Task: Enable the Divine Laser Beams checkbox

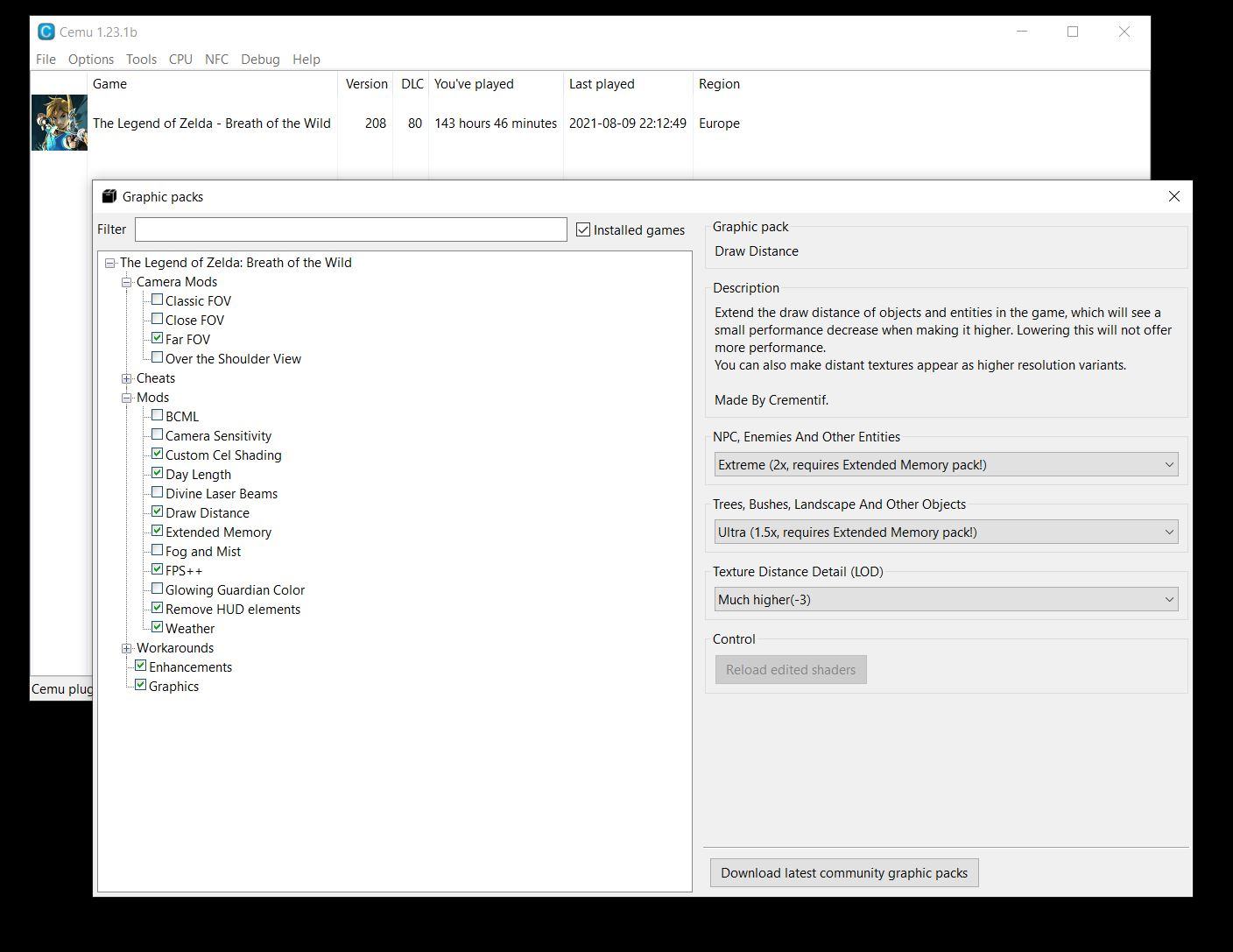Action: tap(157, 492)
